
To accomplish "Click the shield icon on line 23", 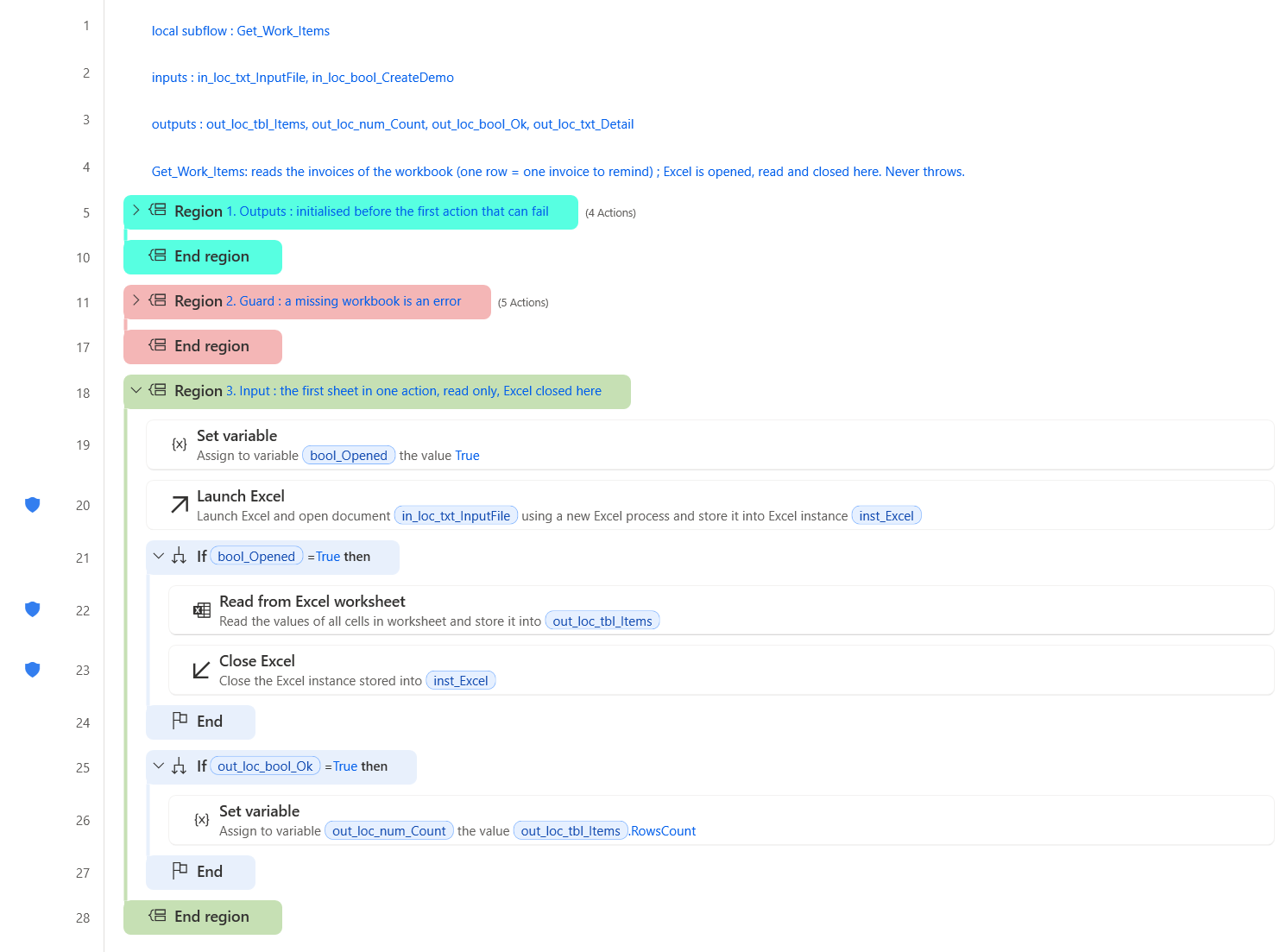I will coord(33,669).
